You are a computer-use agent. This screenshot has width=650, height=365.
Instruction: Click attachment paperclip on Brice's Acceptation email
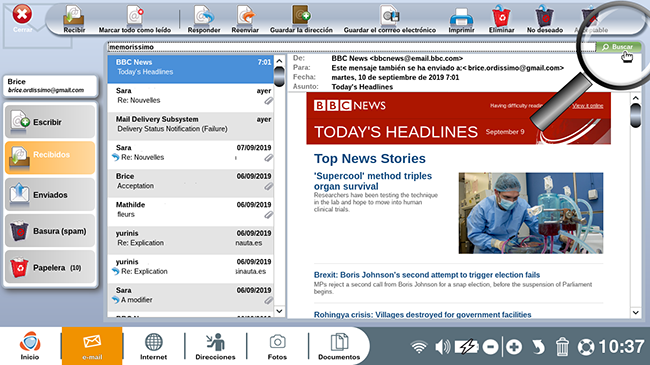269,186
